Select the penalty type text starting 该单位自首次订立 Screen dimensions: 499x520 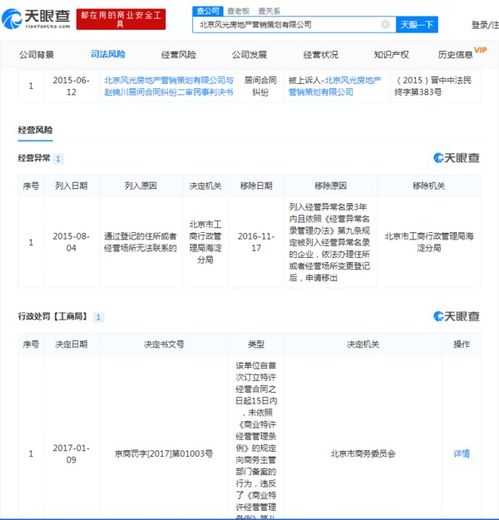(256, 439)
